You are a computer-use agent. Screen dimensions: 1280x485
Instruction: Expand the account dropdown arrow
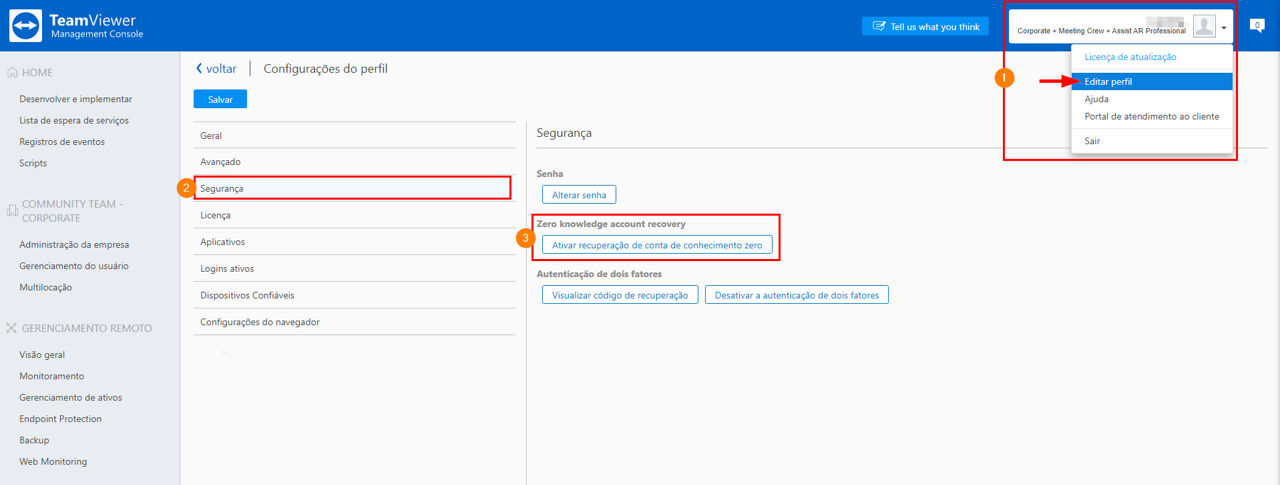click(x=1224, y=28)
